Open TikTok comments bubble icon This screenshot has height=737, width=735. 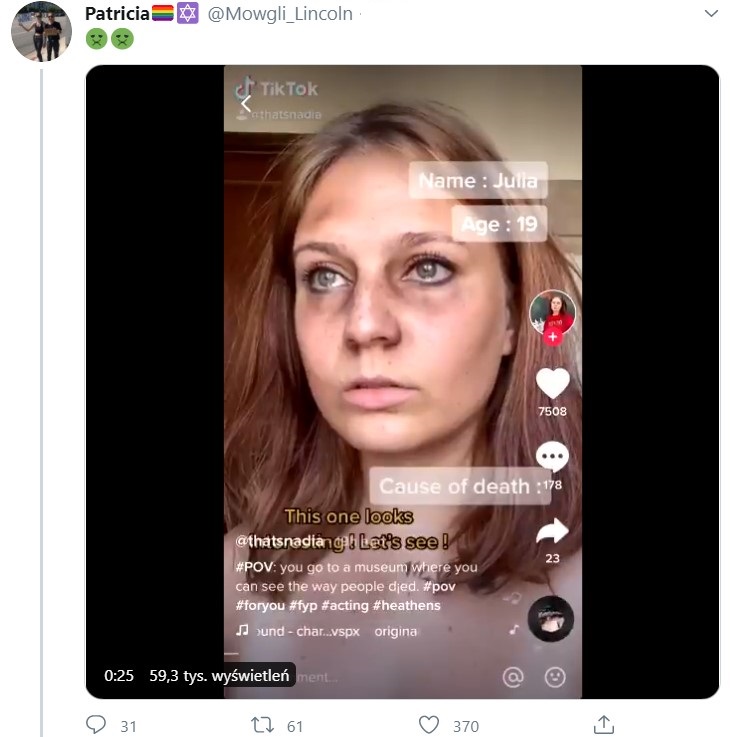(x=552, y=458)
